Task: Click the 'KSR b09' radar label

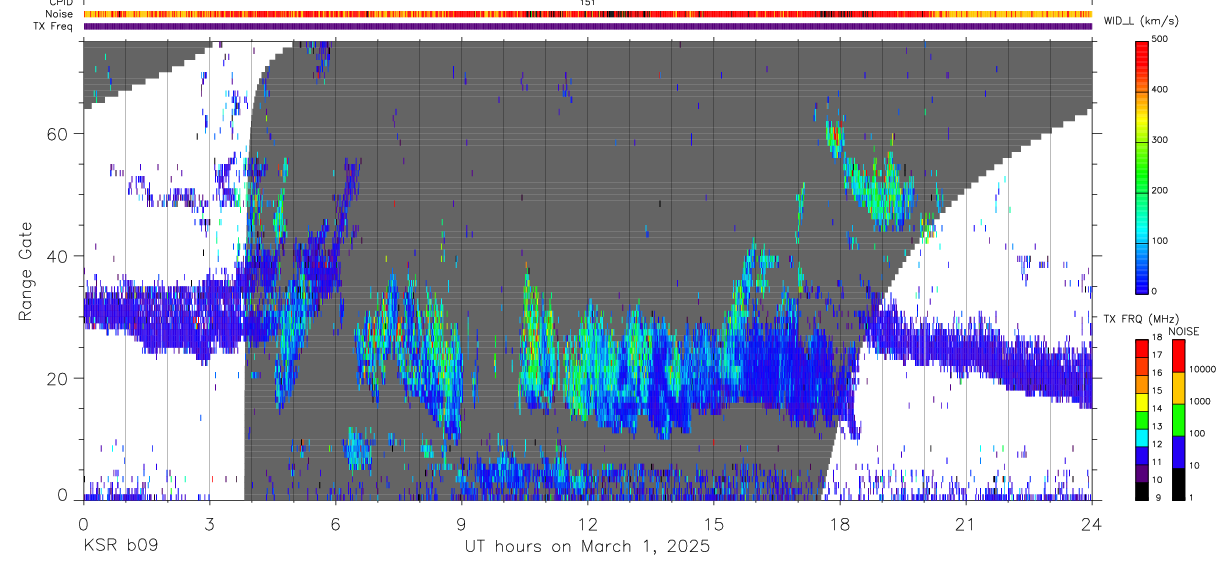Action: (x=120, y=547)
